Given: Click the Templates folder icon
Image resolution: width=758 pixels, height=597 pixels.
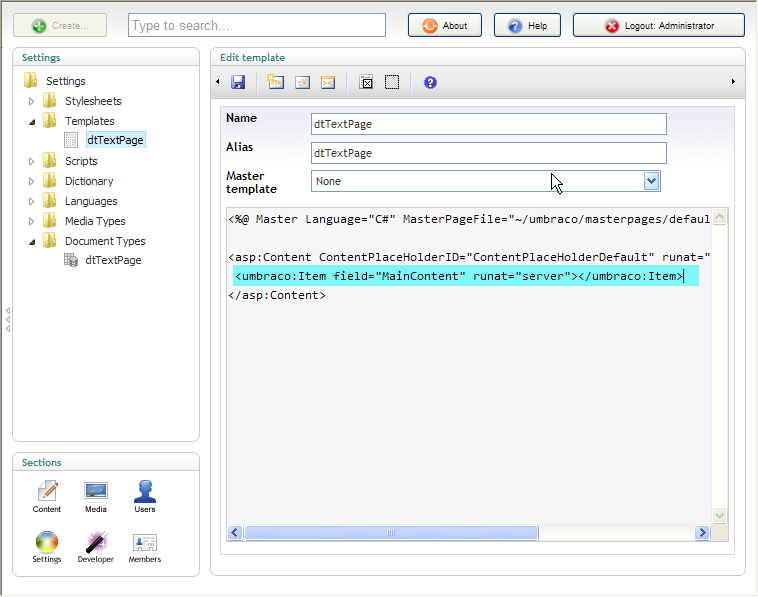Looking at the screenshot, I should pyautogui.click(x=49, y=120).
